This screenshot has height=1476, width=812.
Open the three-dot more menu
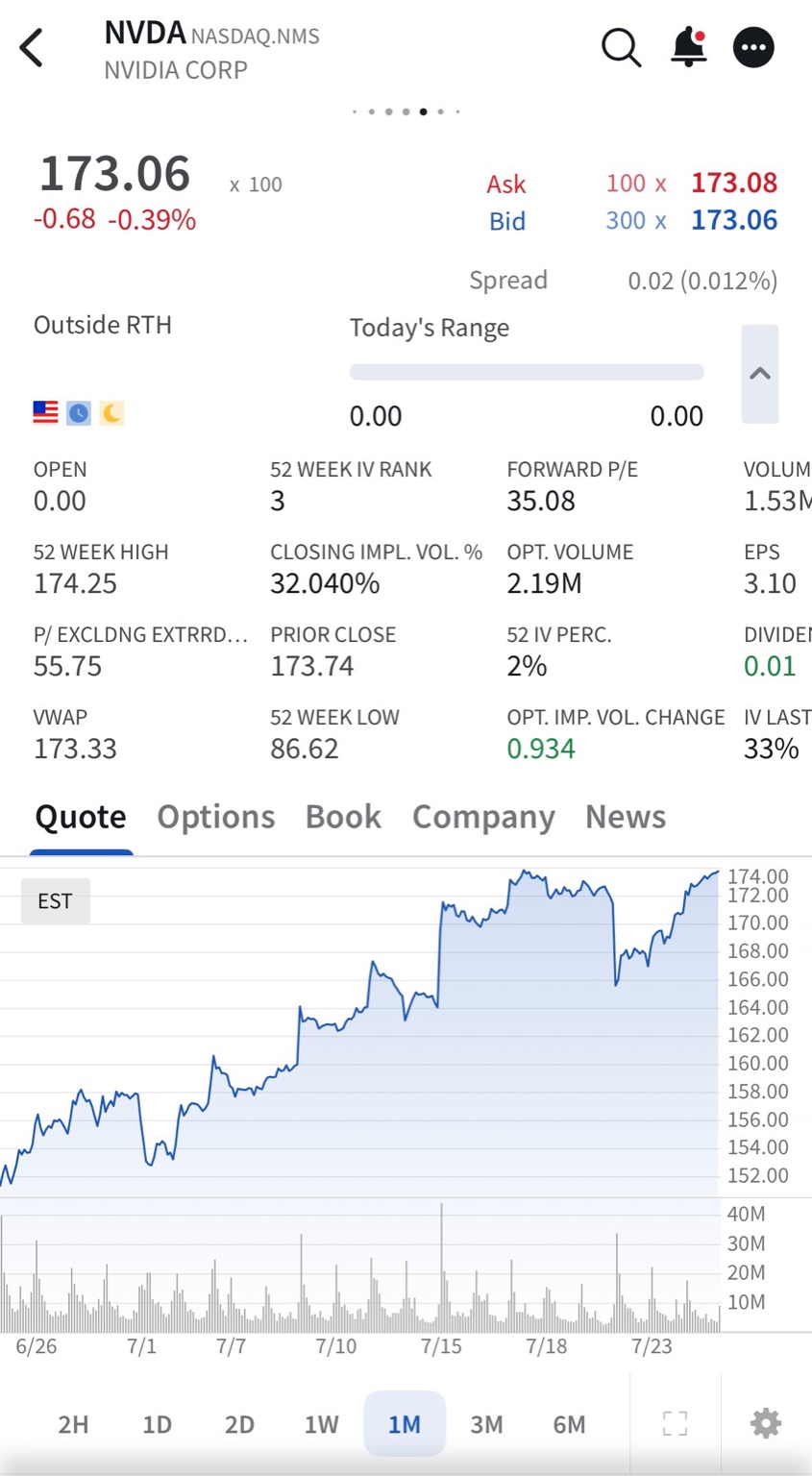coord(753,47)
